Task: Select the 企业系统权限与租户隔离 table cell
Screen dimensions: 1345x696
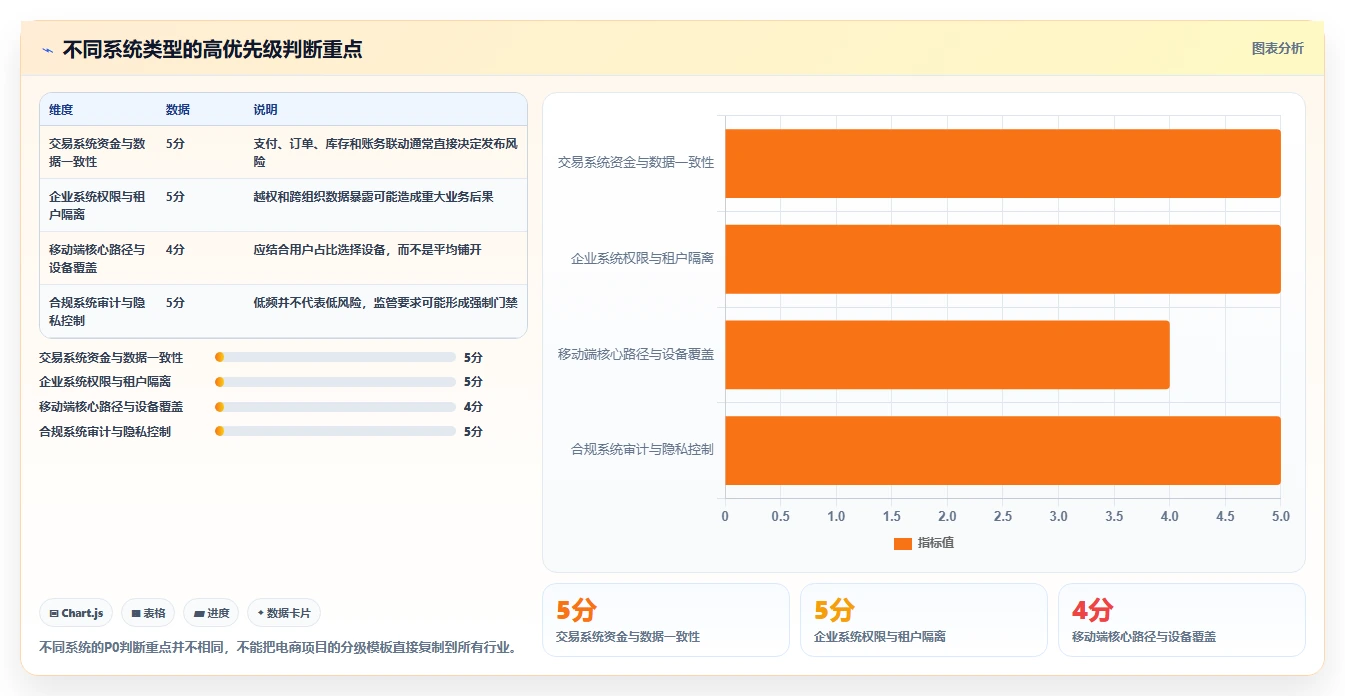Action: pyautogui.click(x=97, y=205)
